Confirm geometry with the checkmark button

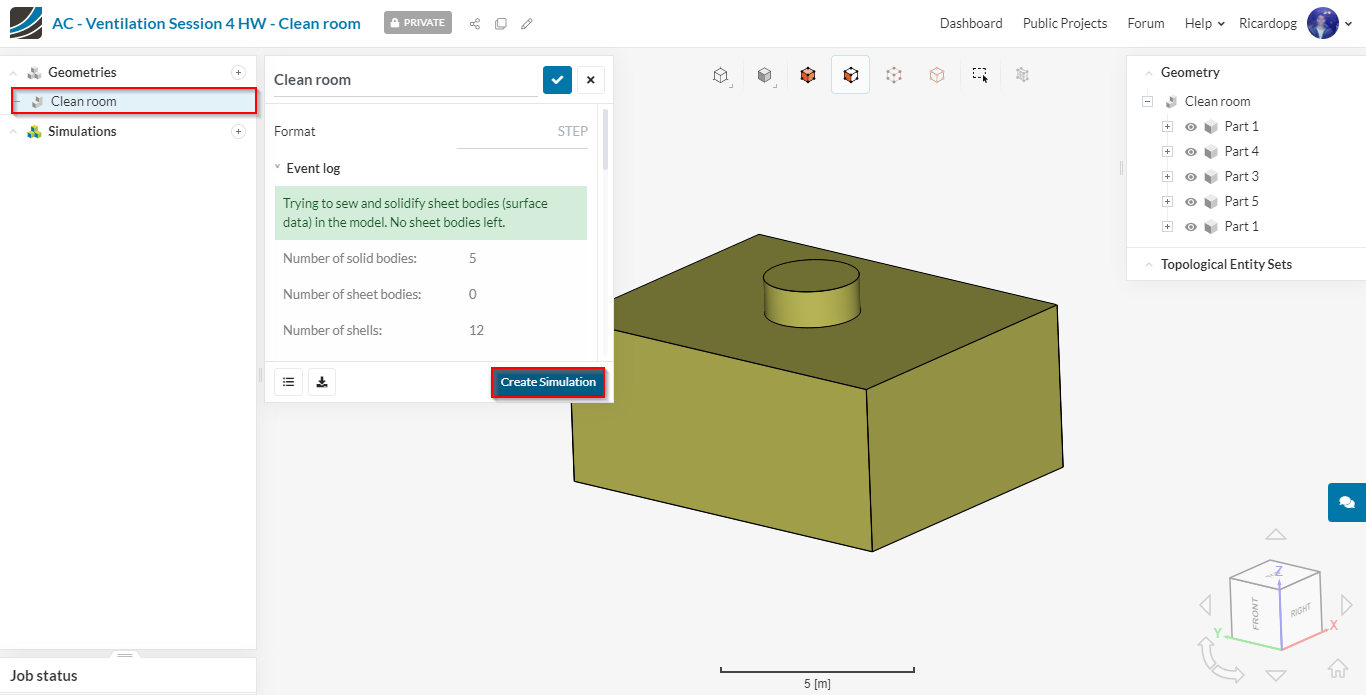[557, 80]
